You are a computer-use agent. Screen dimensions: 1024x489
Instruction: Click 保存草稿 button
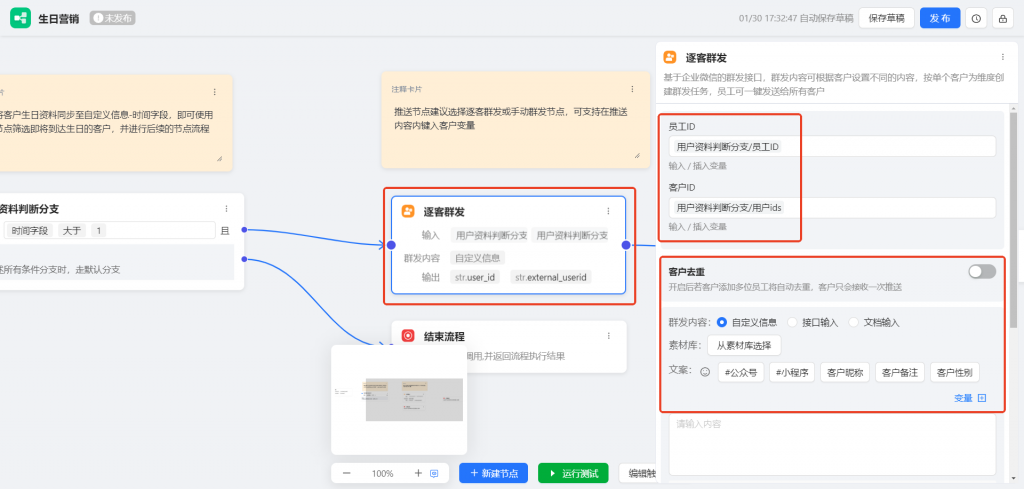[886, 18]
